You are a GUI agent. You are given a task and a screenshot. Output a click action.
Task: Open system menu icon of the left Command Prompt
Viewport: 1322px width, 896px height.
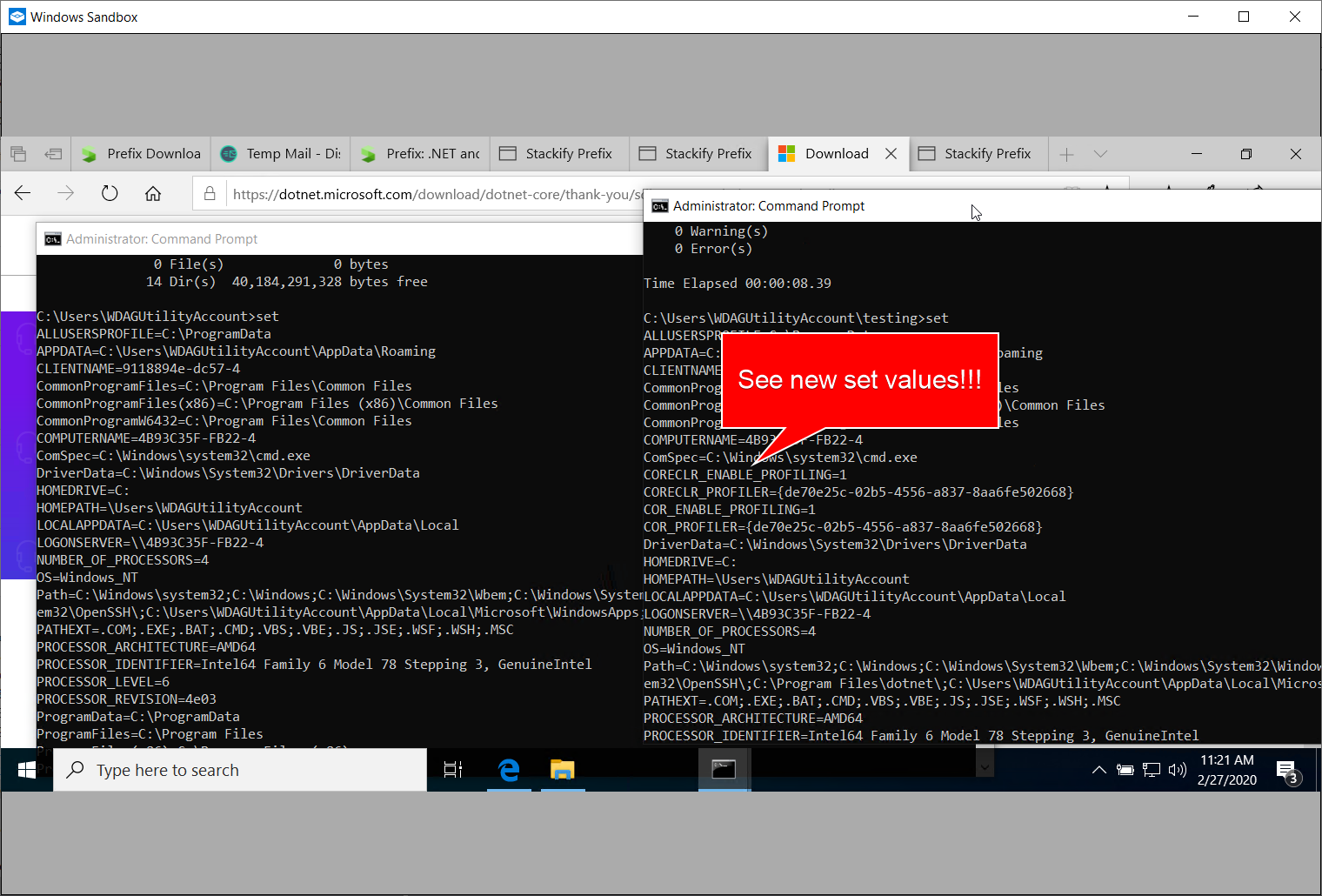[53, 239]
